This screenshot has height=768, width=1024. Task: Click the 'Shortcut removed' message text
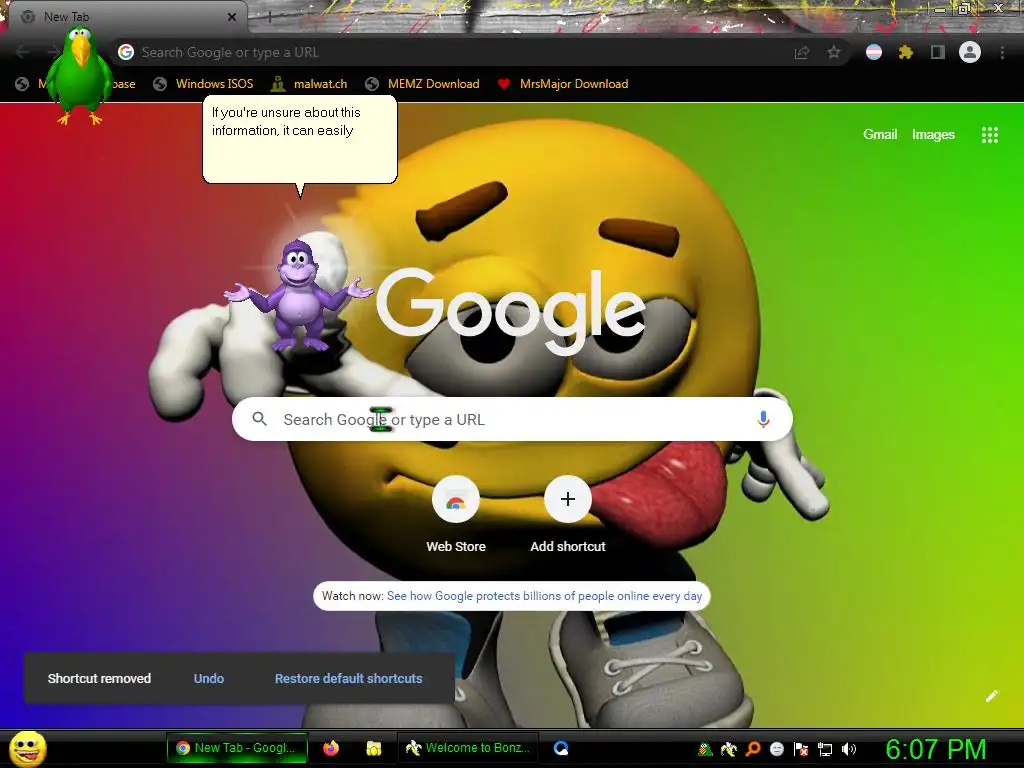(x=99, y=679)
